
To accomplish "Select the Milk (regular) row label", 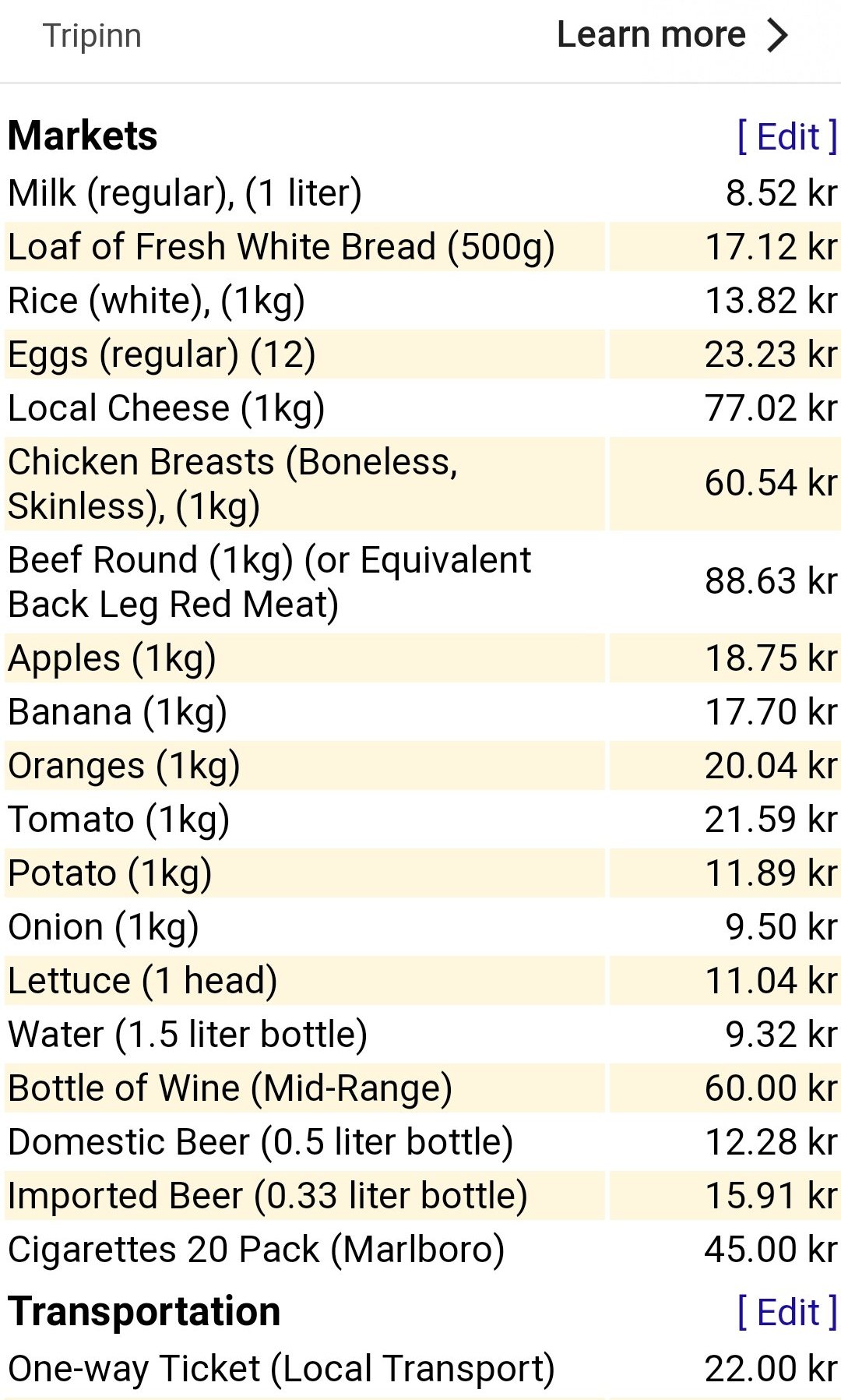I will pyautogui.click(x=185, y=193).
